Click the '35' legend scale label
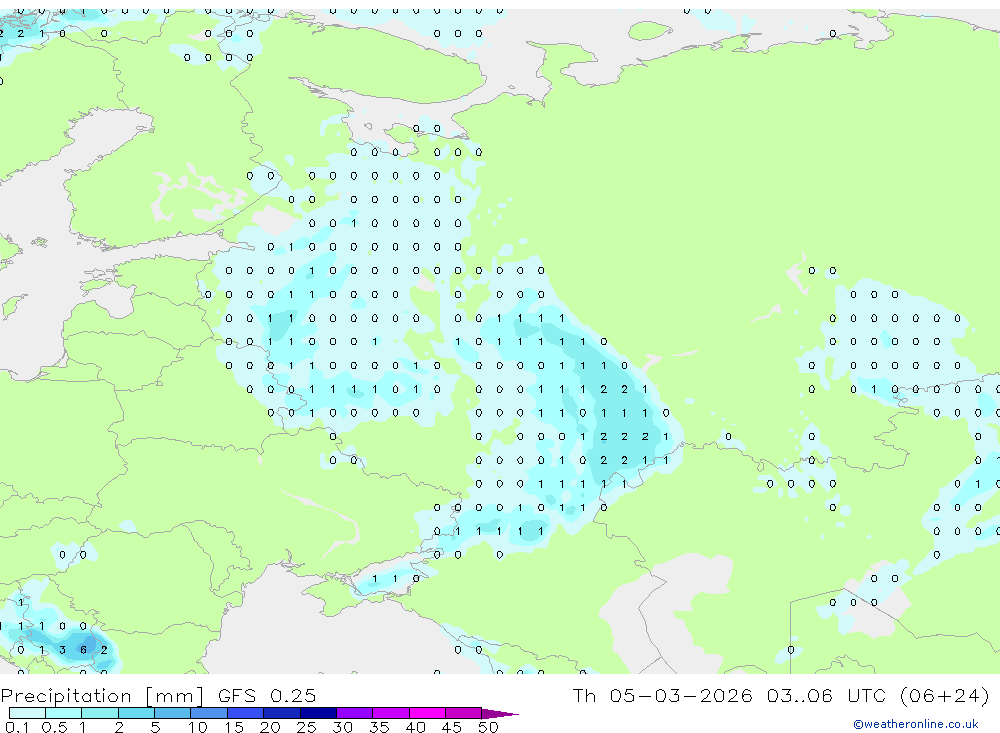1000x733 pixels. click(379, 727)
